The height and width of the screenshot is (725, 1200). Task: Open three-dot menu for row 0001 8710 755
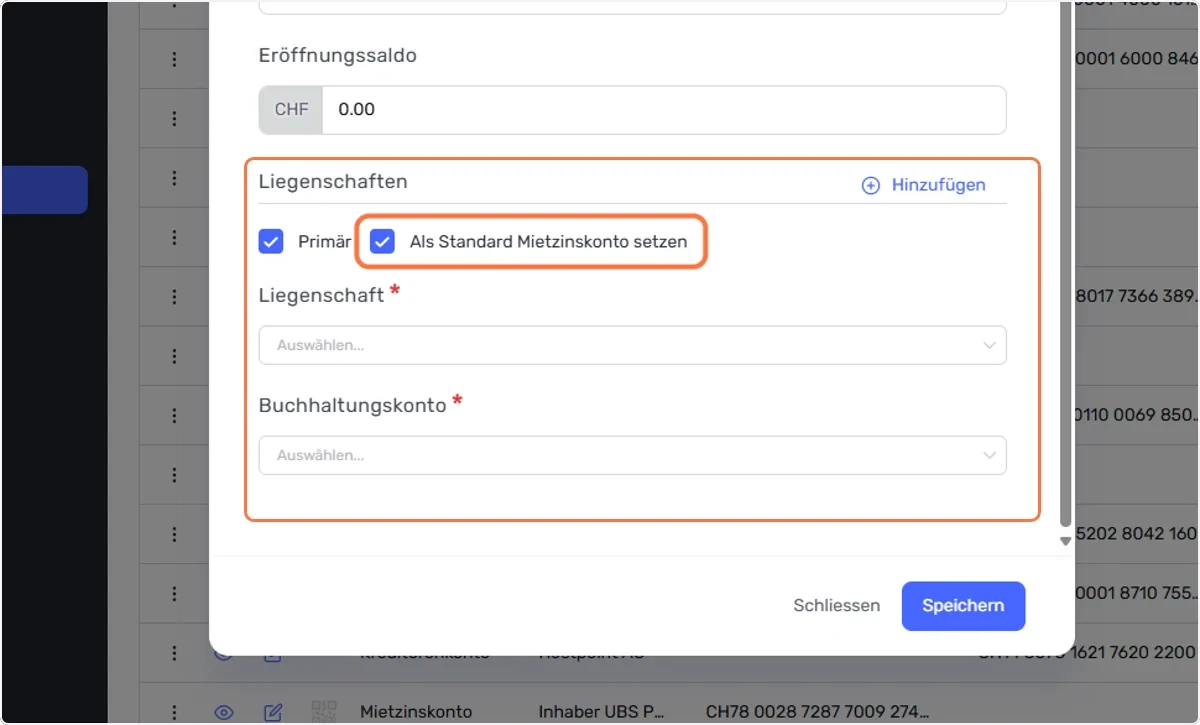pos(174,593)
